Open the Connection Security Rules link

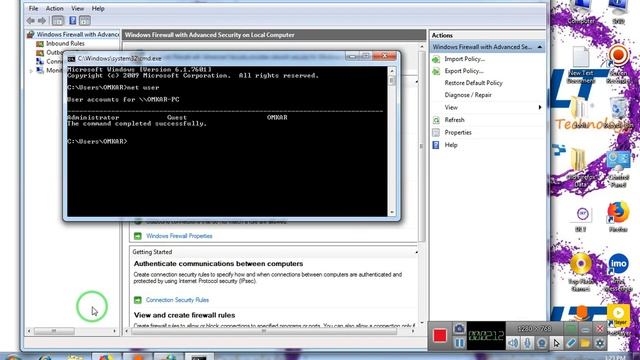click(177, 300)
